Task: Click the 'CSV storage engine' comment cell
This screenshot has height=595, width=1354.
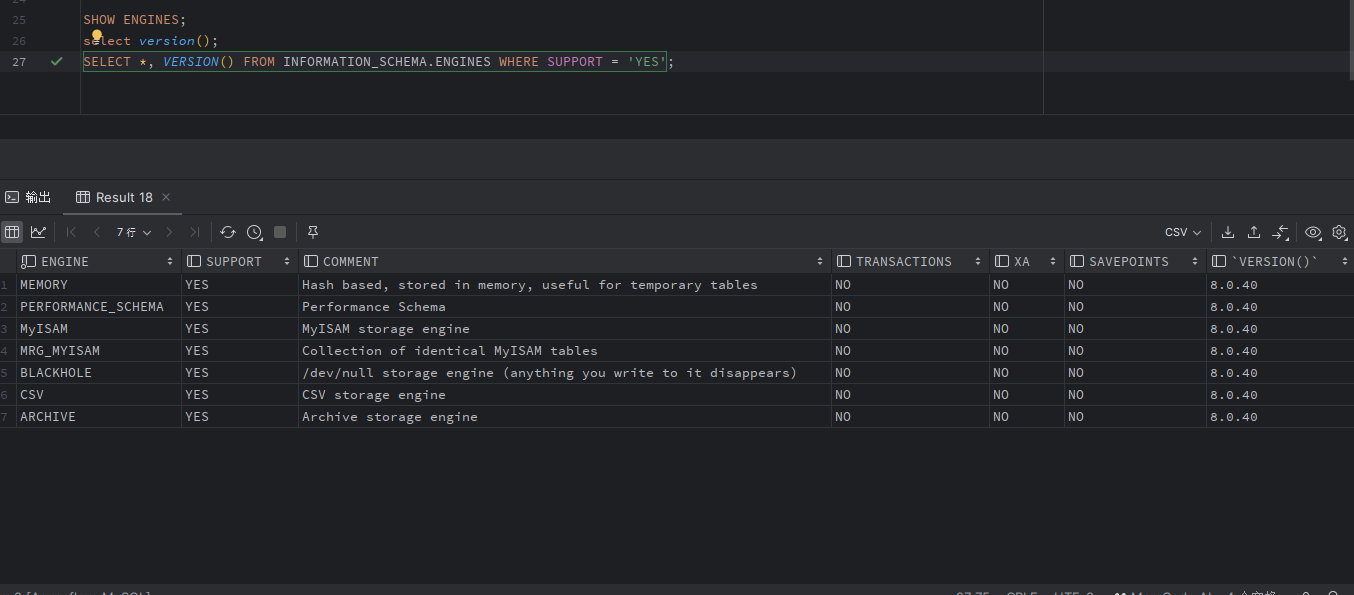Action: (565, 395)
